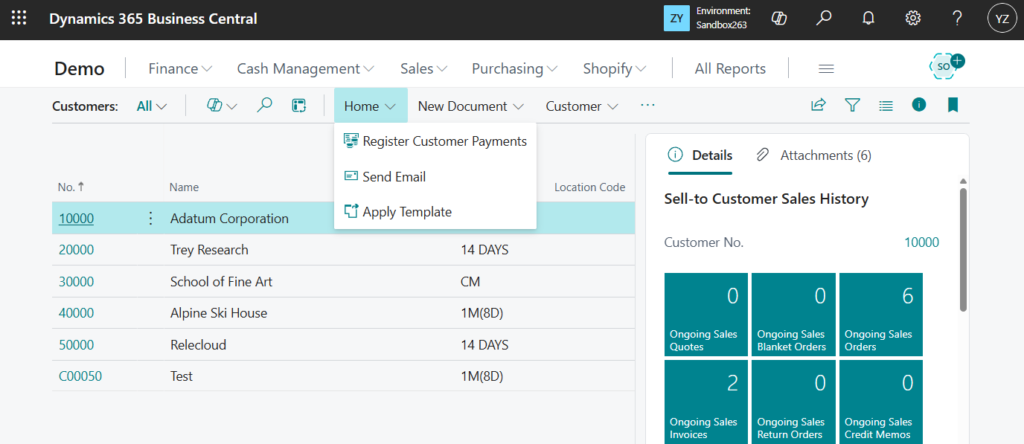Expand the New Document dropdown

470,106
